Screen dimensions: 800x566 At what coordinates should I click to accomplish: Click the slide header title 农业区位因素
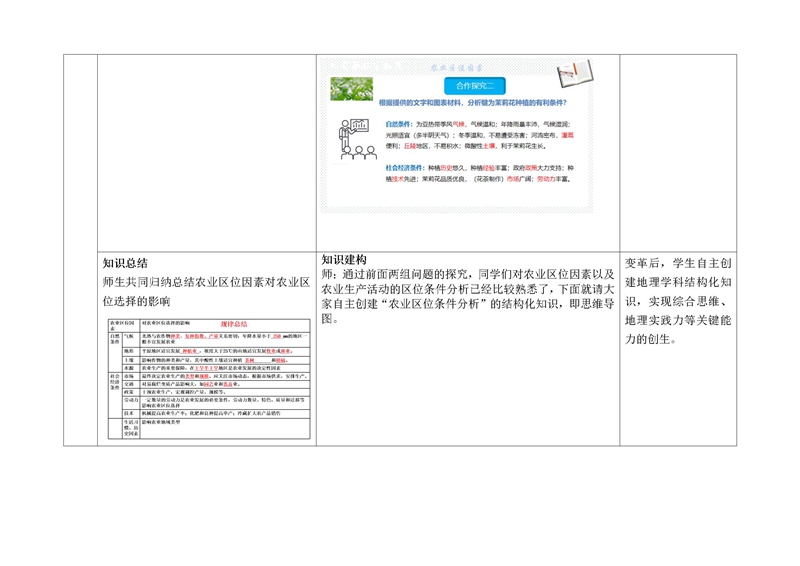[458, 66]
